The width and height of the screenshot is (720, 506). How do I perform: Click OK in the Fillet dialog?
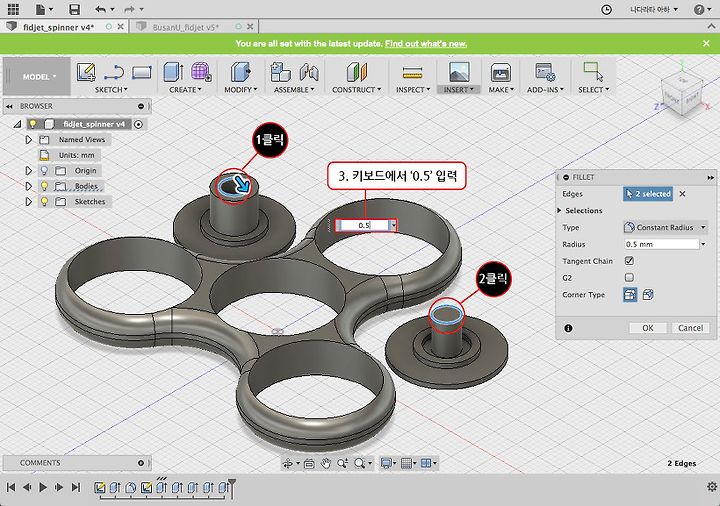click(648, 328)
